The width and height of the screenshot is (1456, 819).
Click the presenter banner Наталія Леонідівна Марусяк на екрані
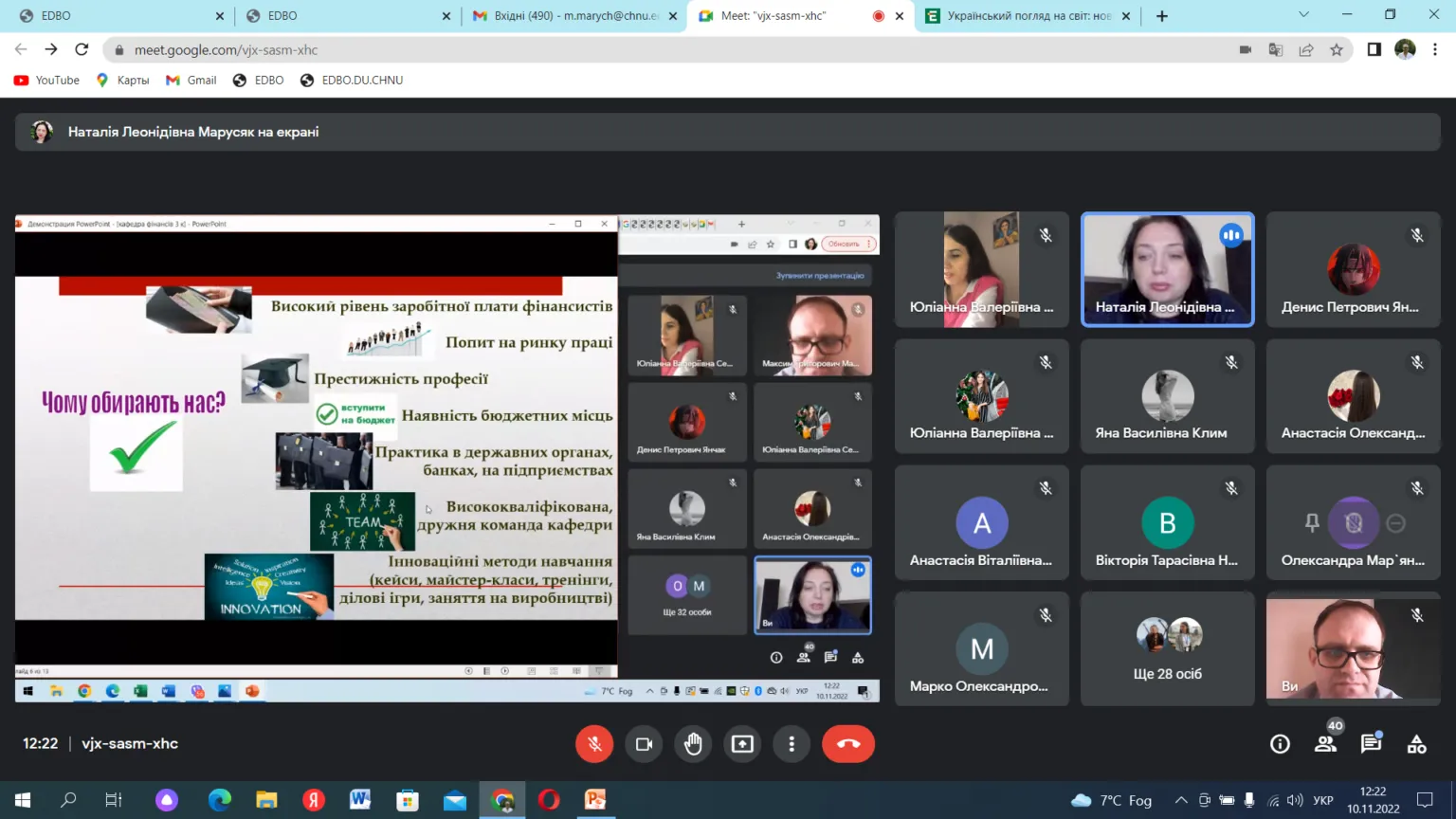click(x=728, y=132)
